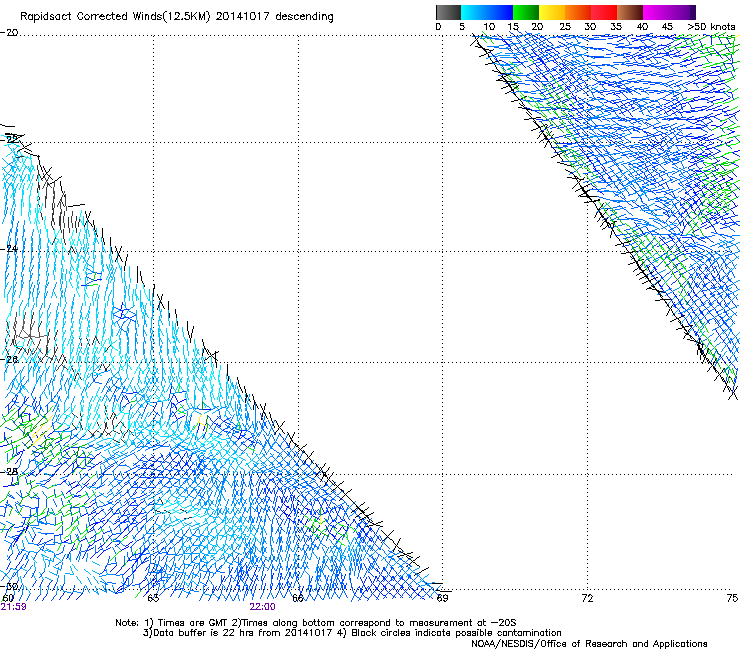Click the -20 latitude axis label

tap(9, 33)
